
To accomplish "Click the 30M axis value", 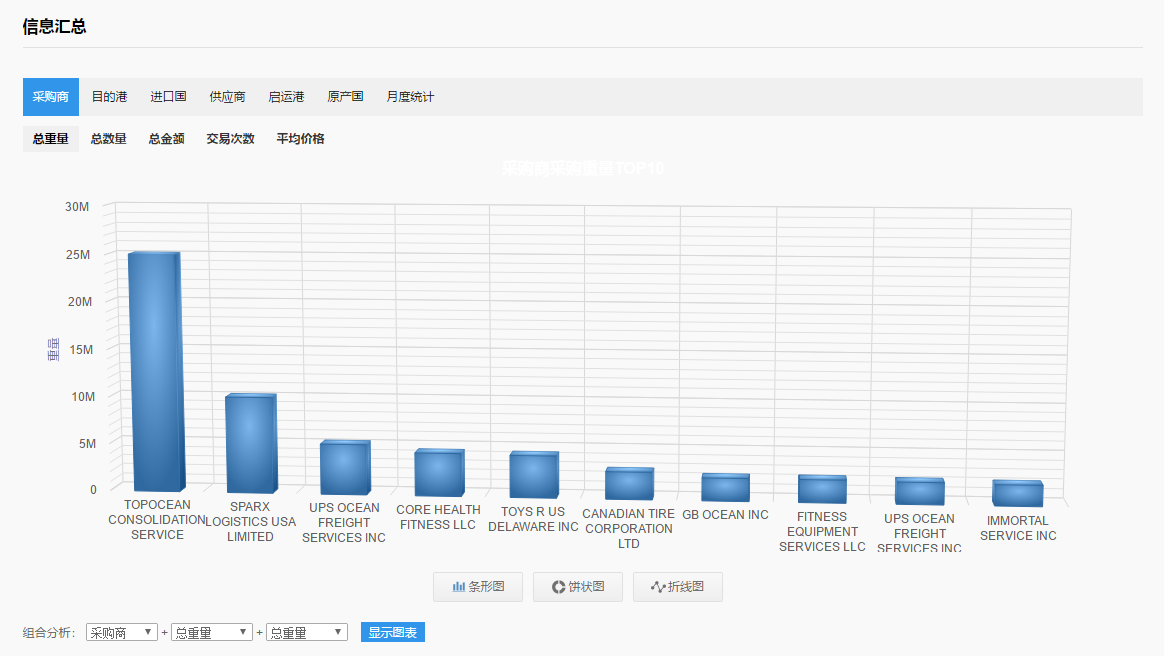I will 77,207.
